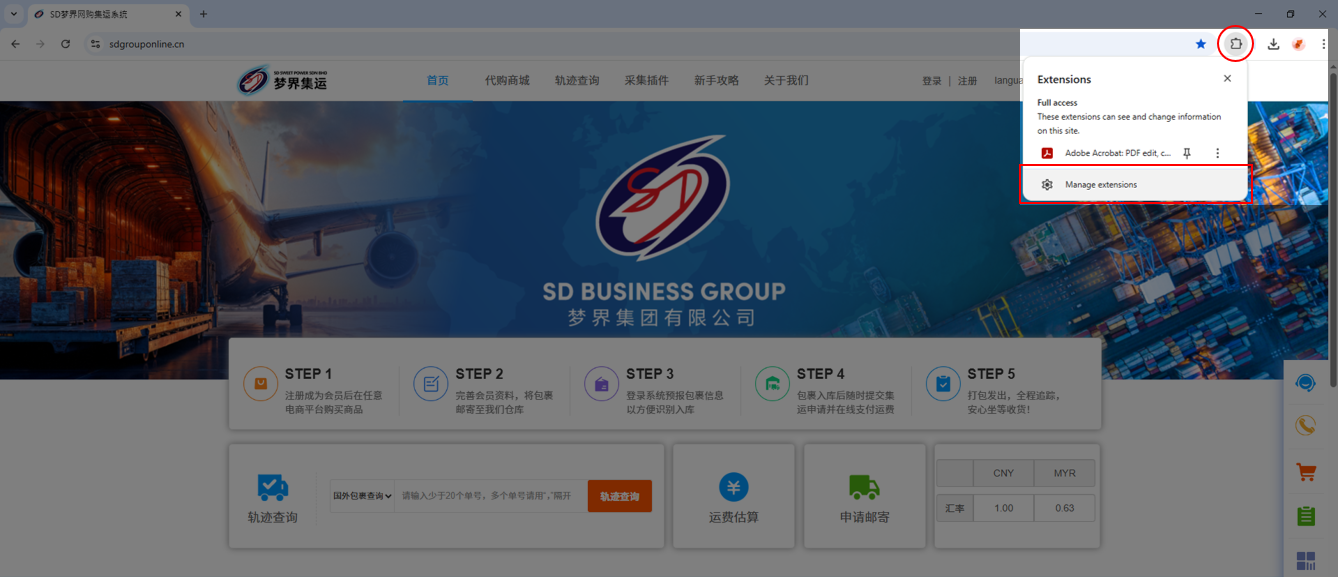Open the shopping cart sidebar icon

pyautogui.click(x=1305, y=472)
